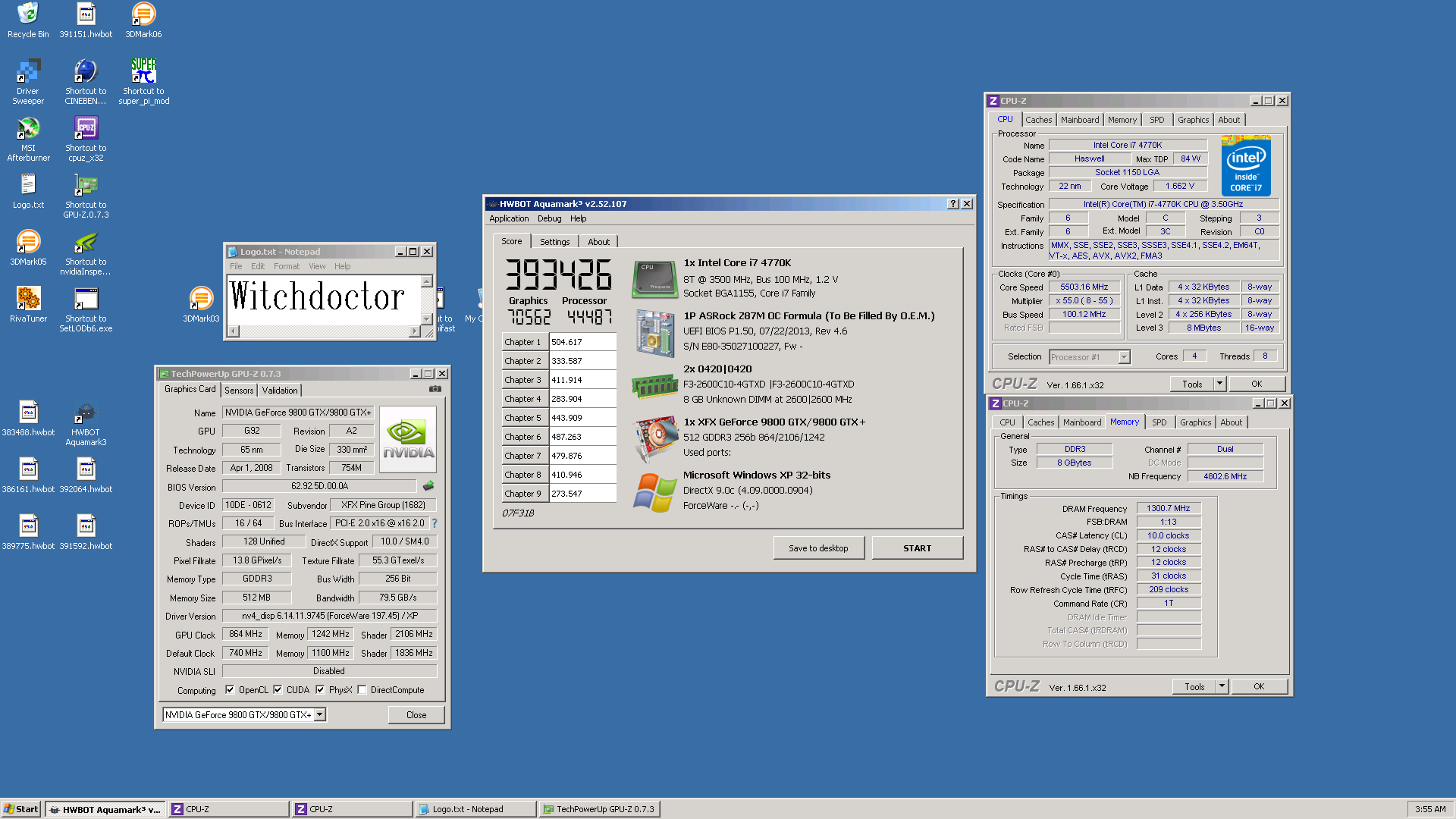
Task: Switch to Logo.txt Notepad taskbar item
Action: pyautogui.click(x=475, y=809)
